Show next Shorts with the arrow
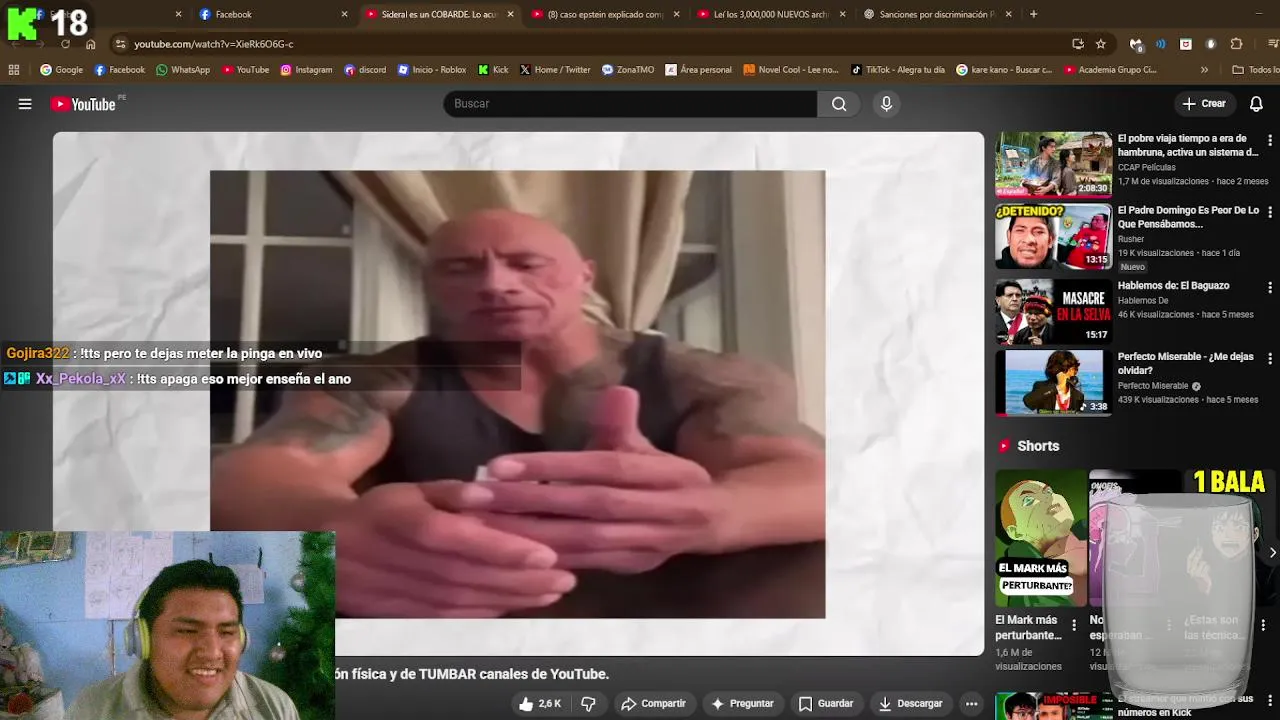This screenshot has height=720, width=1280. point(1271,552)
